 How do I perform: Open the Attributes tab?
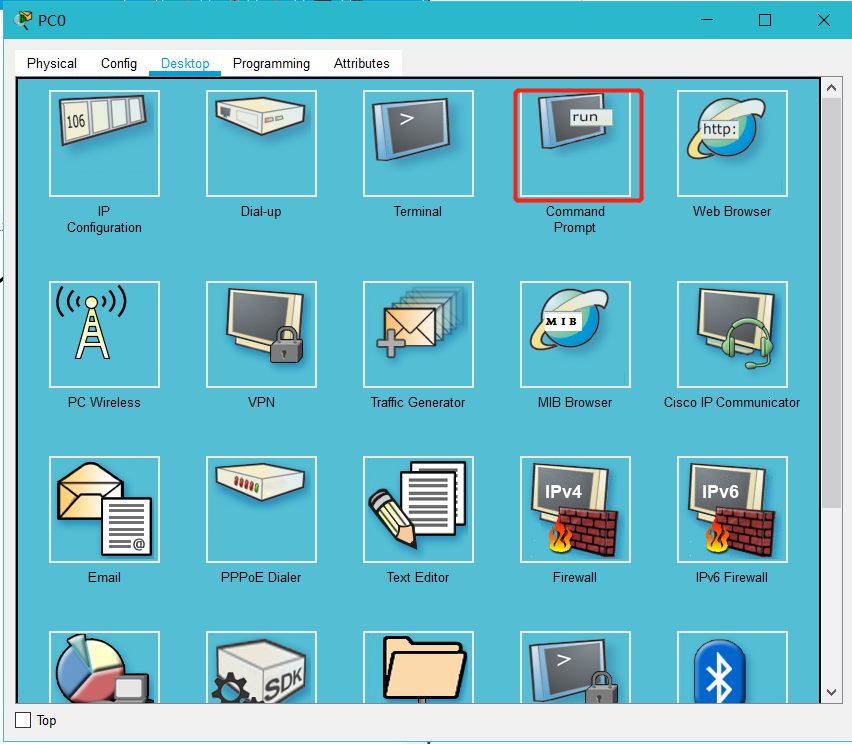(x=361, y=64)
